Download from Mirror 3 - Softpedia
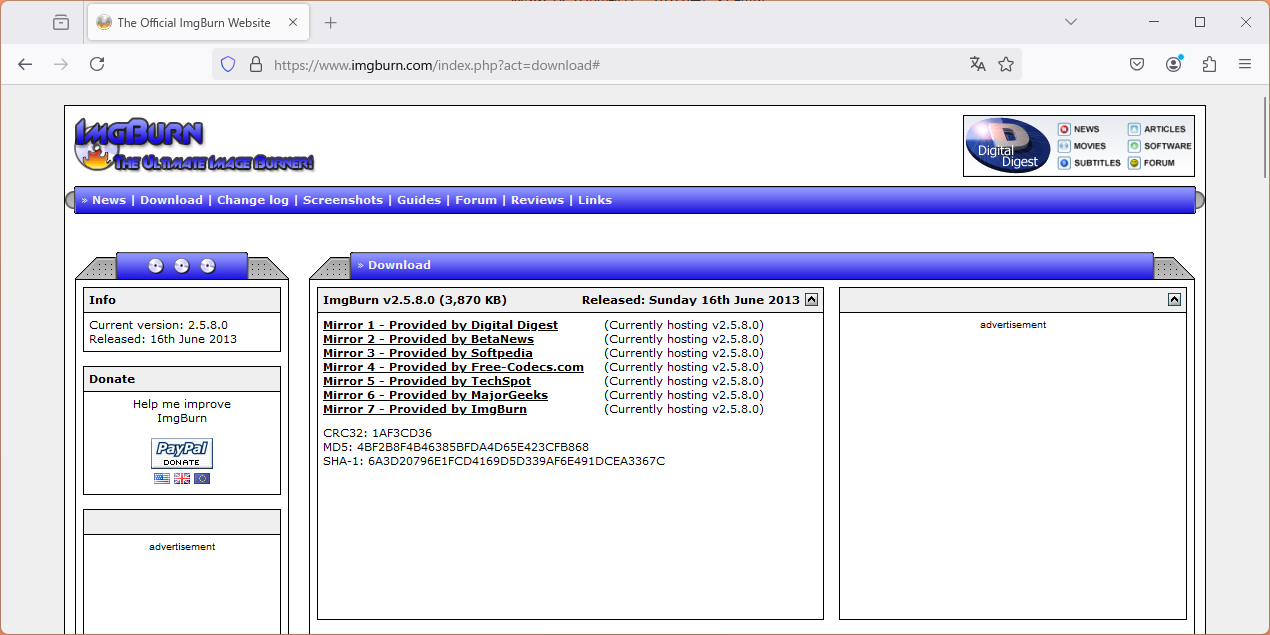This screenshot has width=1270, height=635. tap(428, 353)
